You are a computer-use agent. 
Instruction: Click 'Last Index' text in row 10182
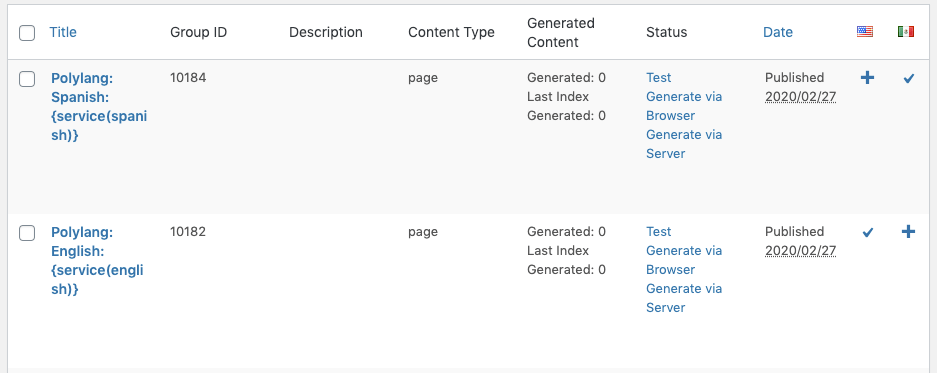click(558, 250)
